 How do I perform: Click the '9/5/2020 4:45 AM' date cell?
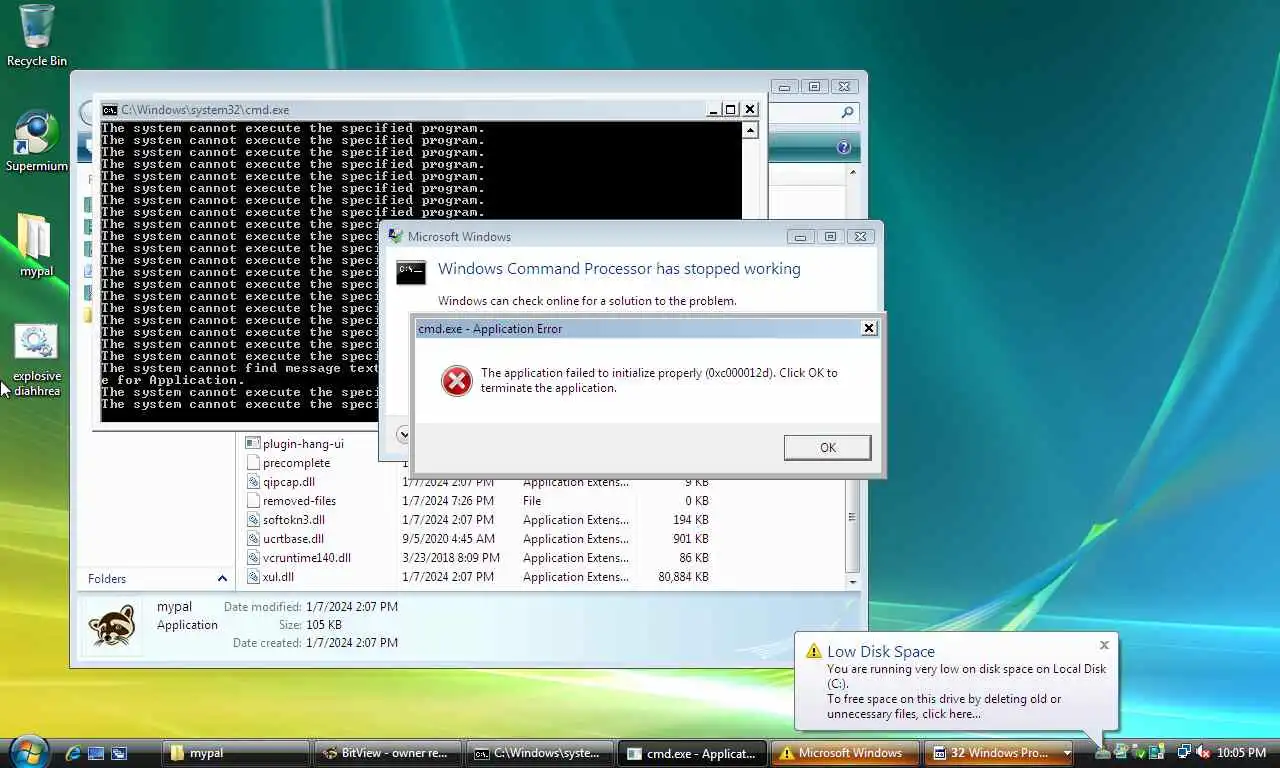[x=448, y=539]
